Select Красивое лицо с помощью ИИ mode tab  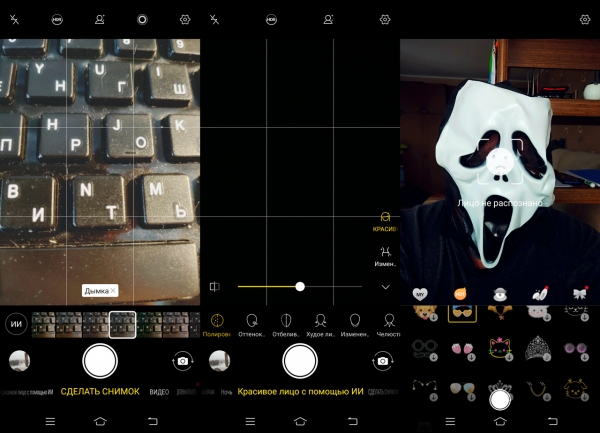click(x=300, y=392)
